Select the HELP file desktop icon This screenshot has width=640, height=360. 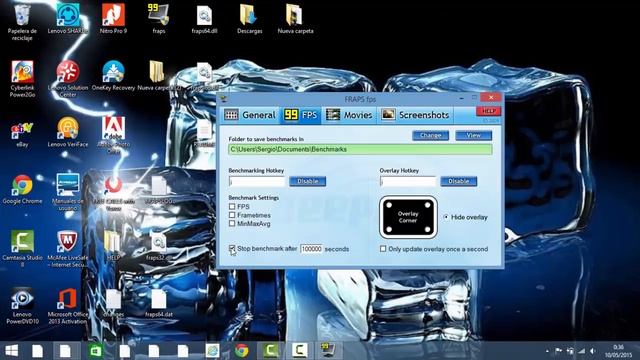coord(113,246)
